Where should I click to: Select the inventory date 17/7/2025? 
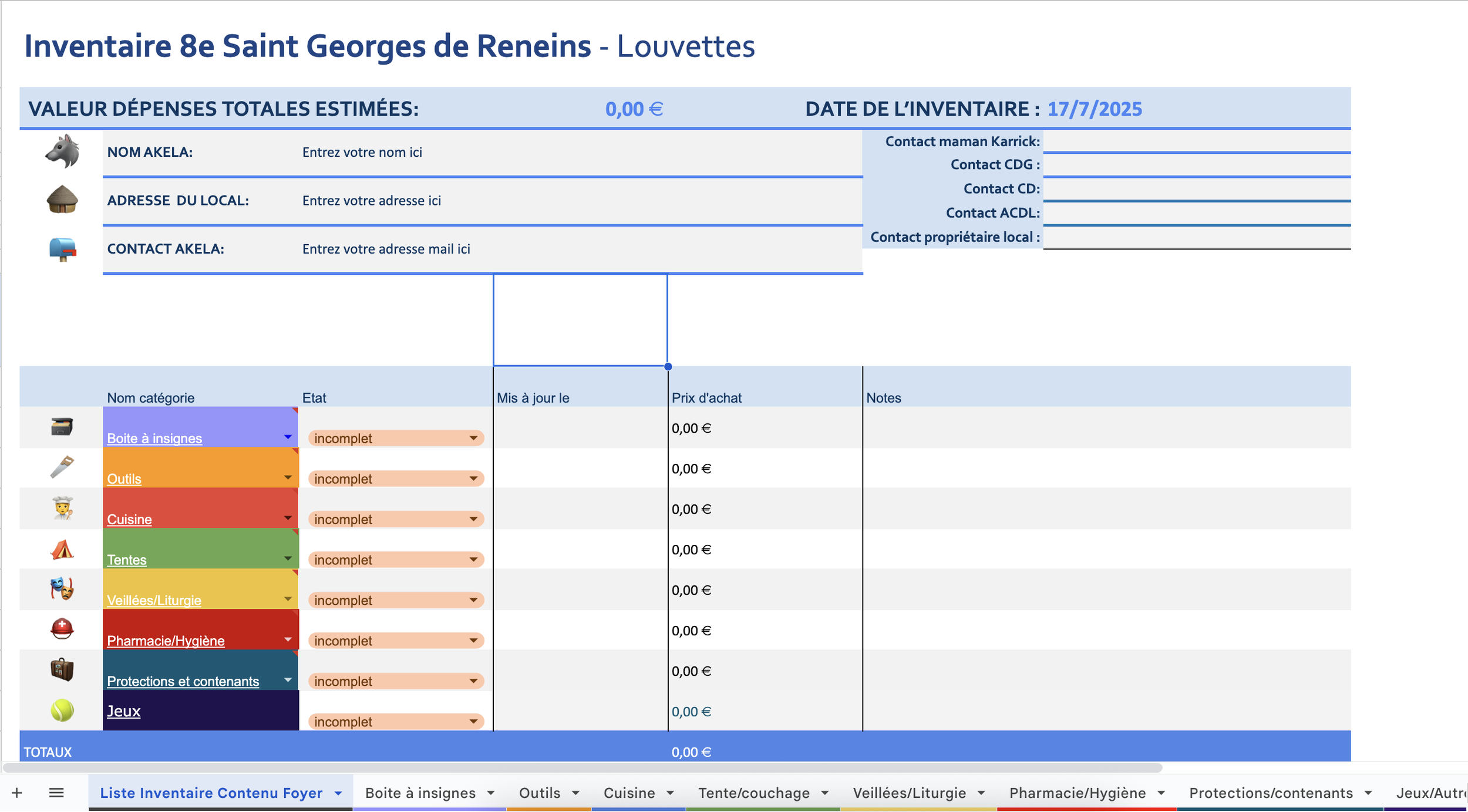coord(1095,109)
